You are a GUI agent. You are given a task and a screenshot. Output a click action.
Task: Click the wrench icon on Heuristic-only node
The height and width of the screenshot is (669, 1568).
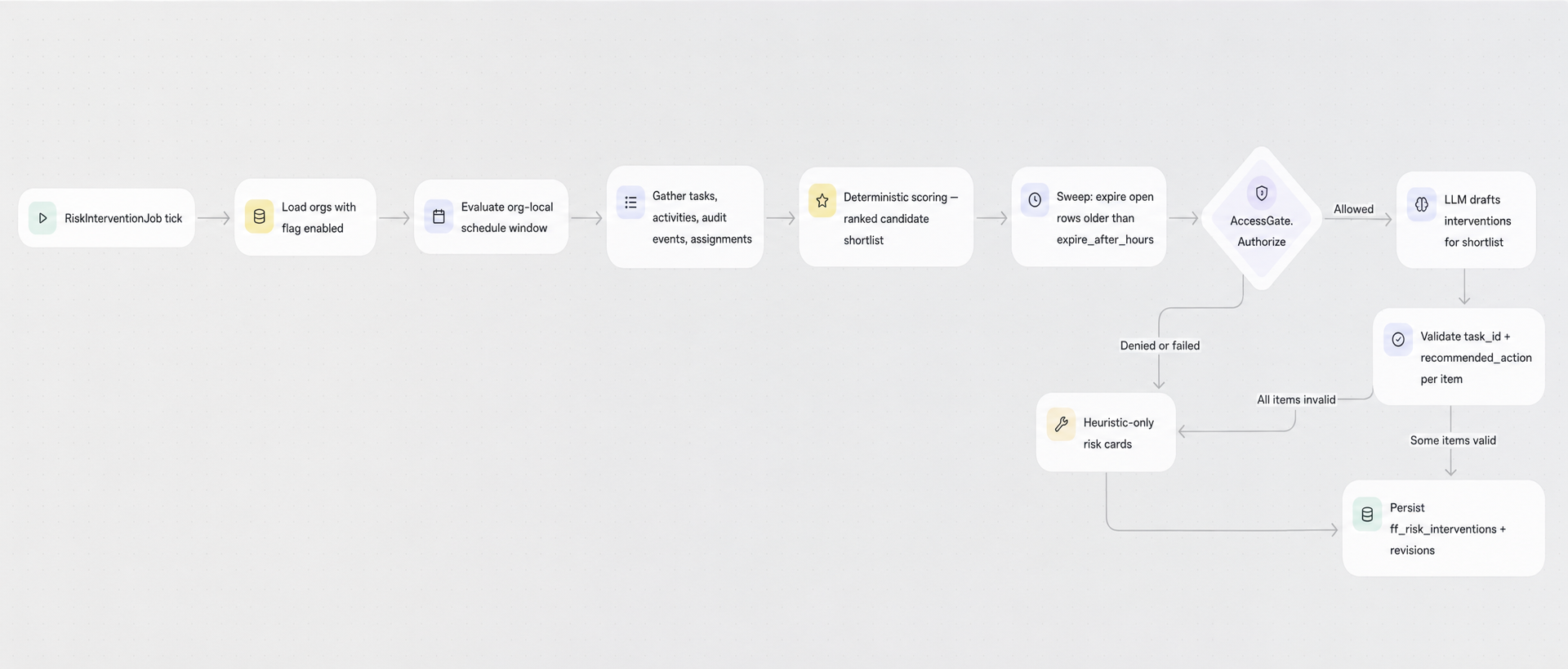pyautogui.click(x=1062, y=424)
